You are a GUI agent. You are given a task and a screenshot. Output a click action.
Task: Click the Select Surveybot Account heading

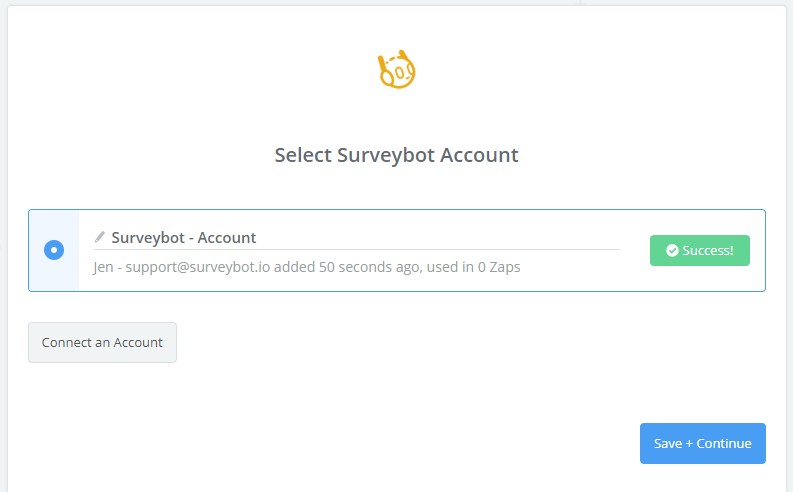[x=396, y=155]
